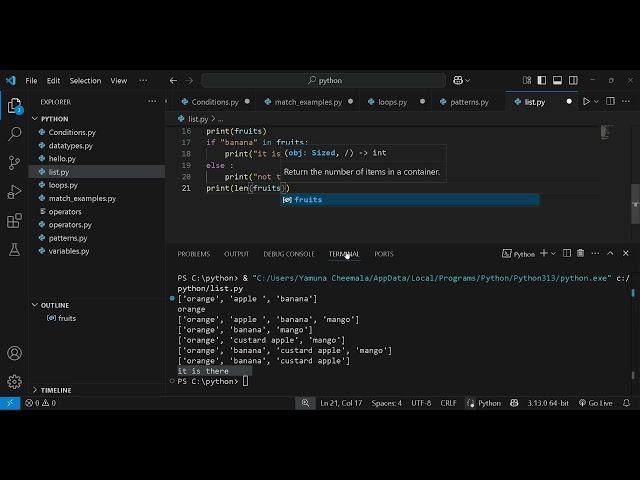Open the Extensions view

click(14, 221)
